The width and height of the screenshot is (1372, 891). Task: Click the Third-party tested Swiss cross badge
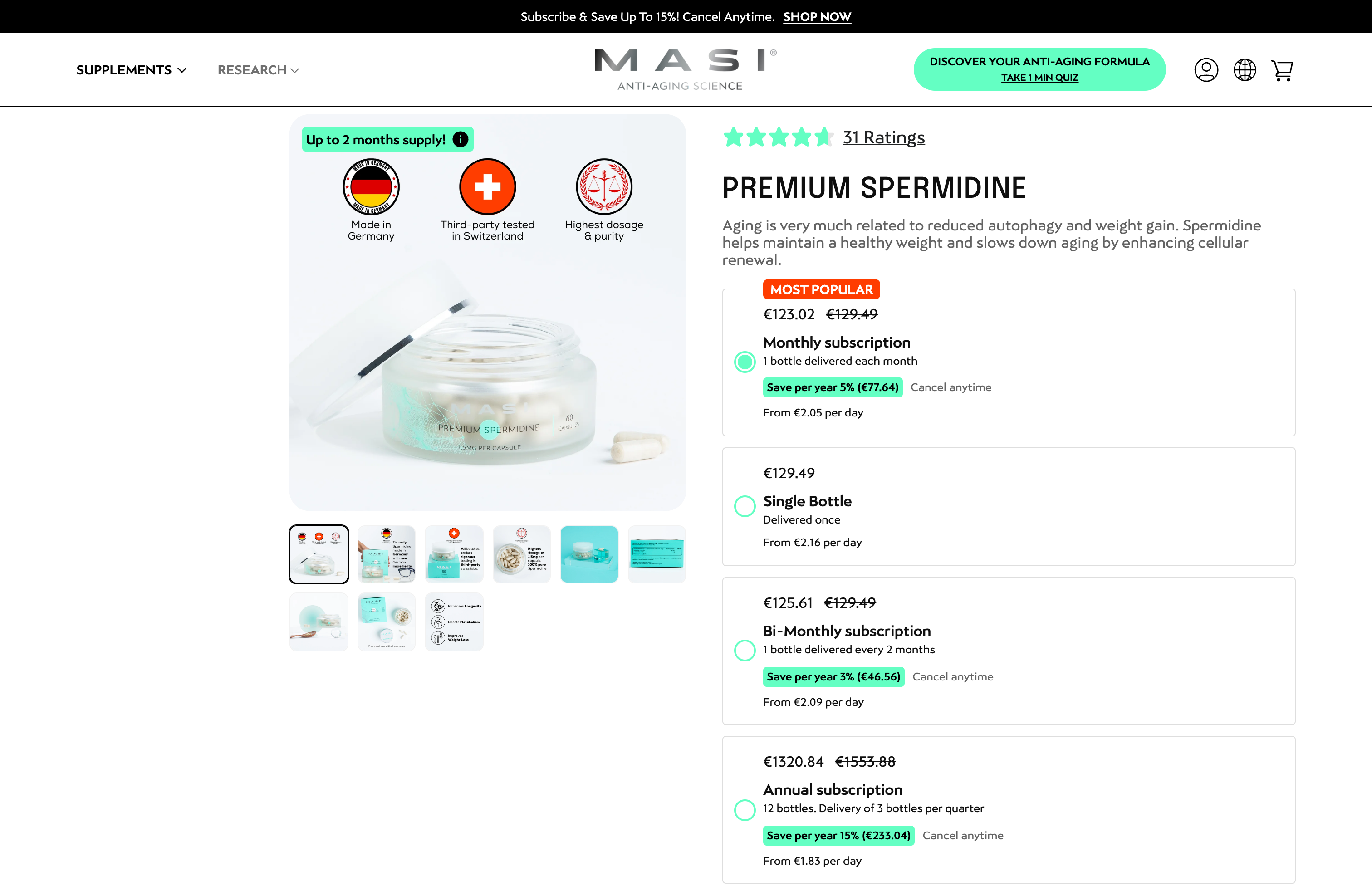487,187
